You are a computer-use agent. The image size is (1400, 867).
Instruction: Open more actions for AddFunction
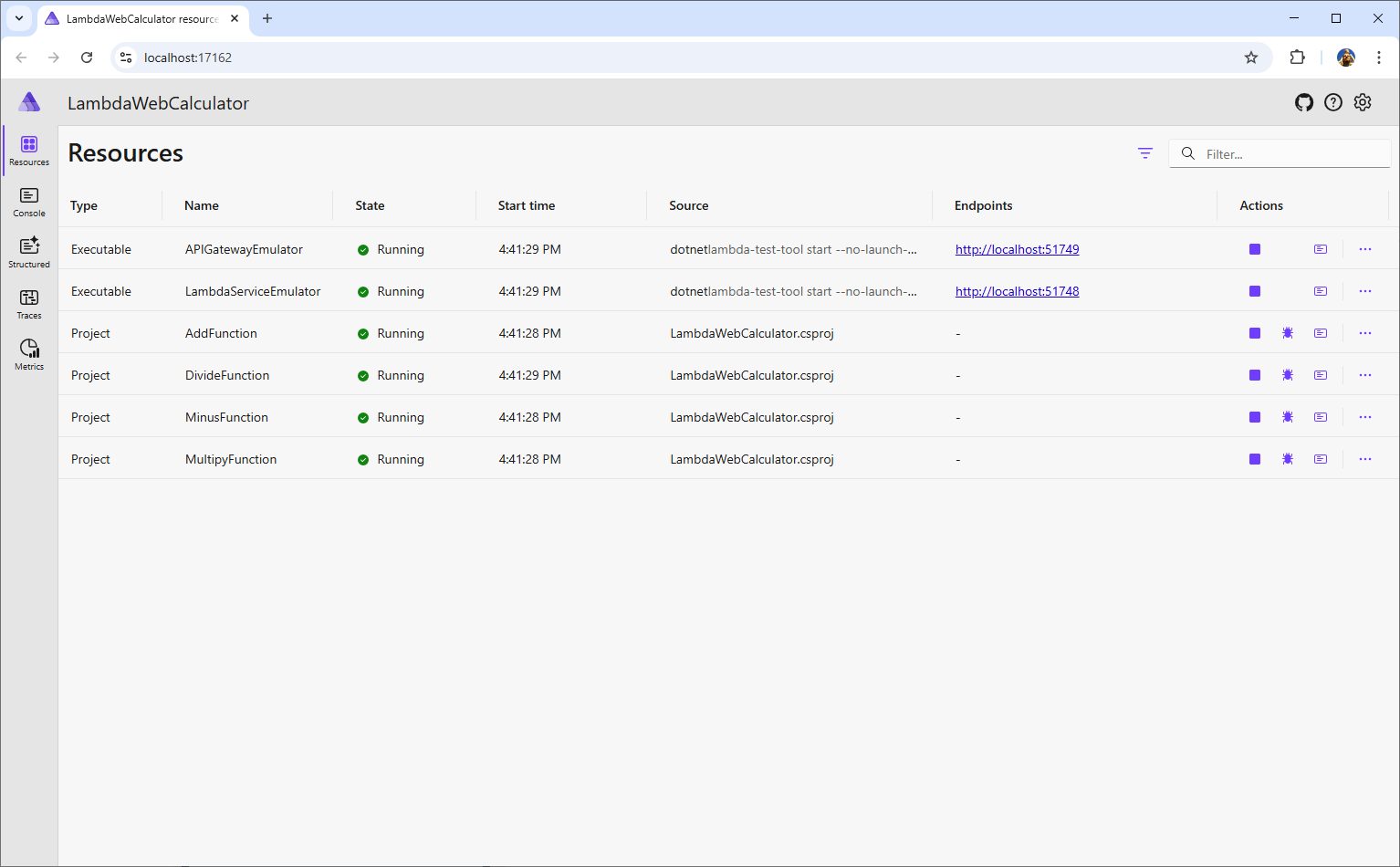[x=1365, y=333]
